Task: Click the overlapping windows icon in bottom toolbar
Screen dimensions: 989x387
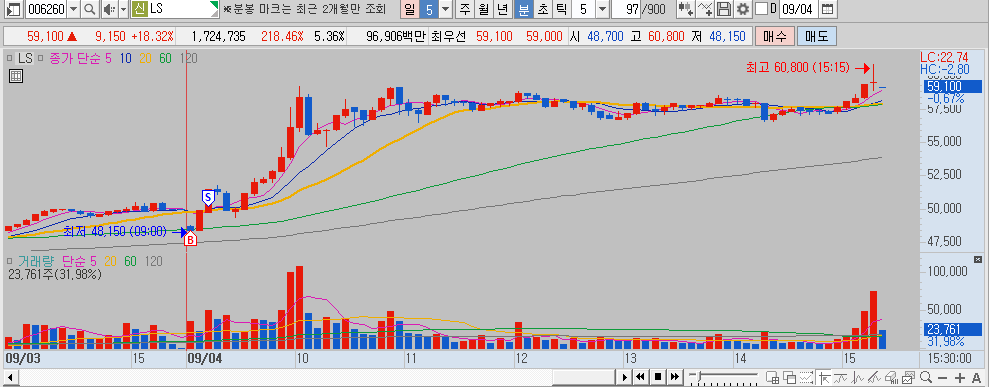Action: point(790,377)
